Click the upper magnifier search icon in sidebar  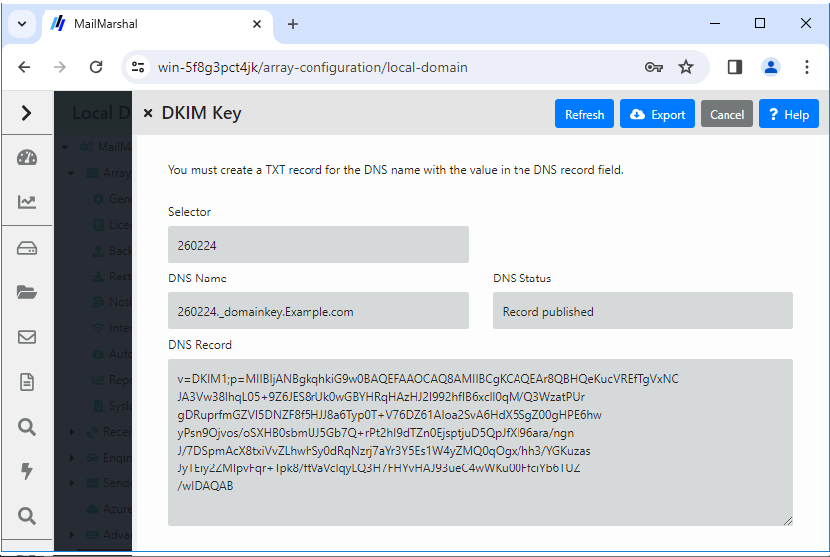click(x=26, y=427)
